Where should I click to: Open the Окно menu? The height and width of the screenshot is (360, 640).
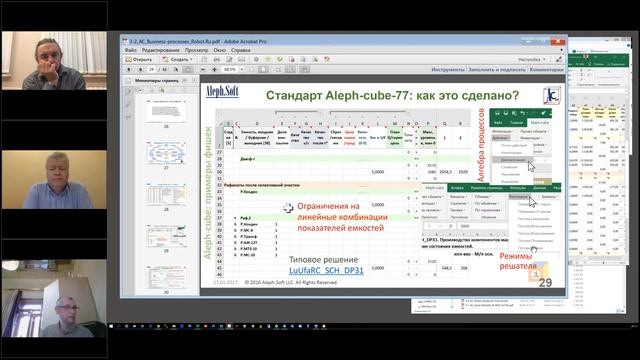pos(220,50)
